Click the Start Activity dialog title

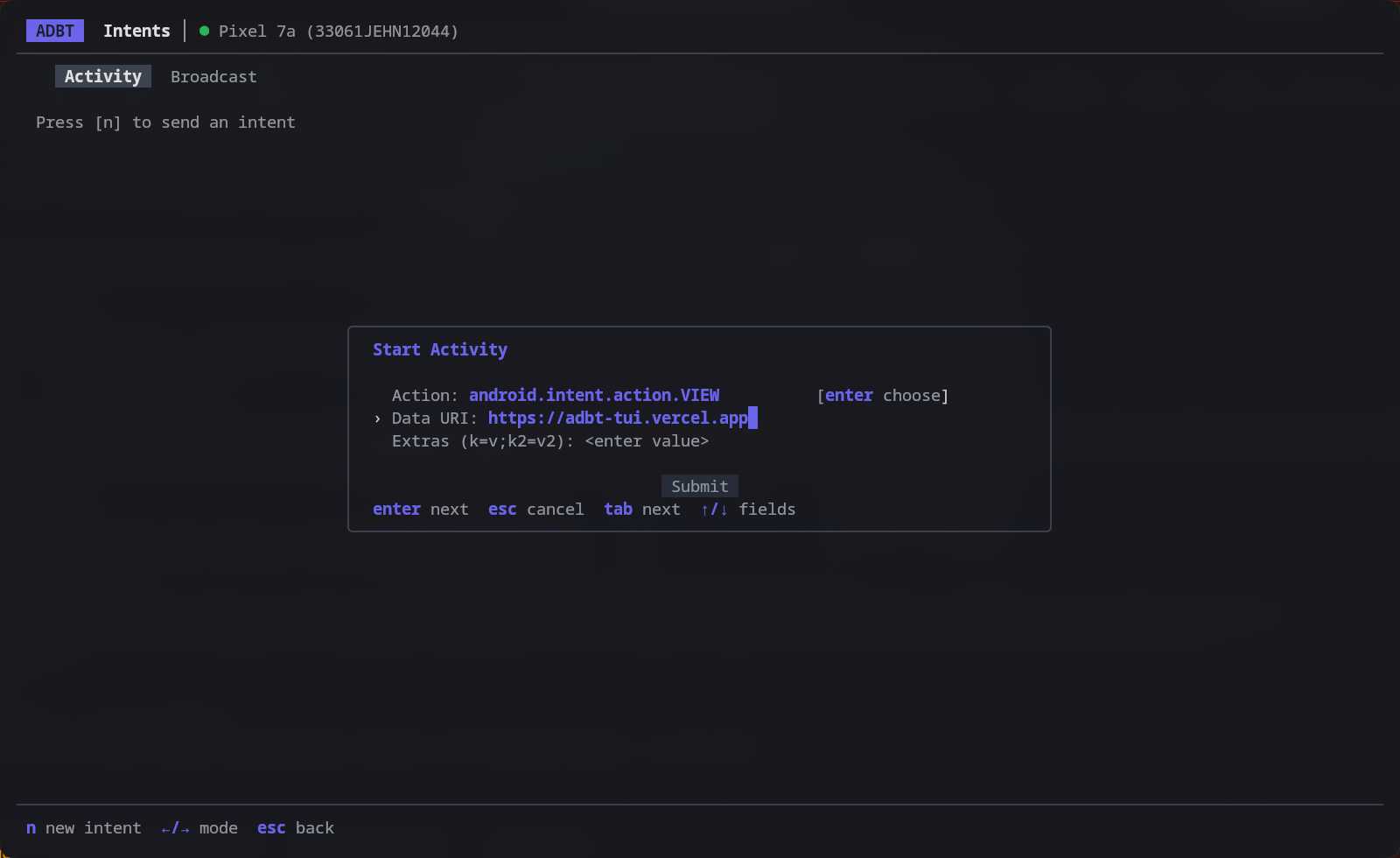[440, 349]
